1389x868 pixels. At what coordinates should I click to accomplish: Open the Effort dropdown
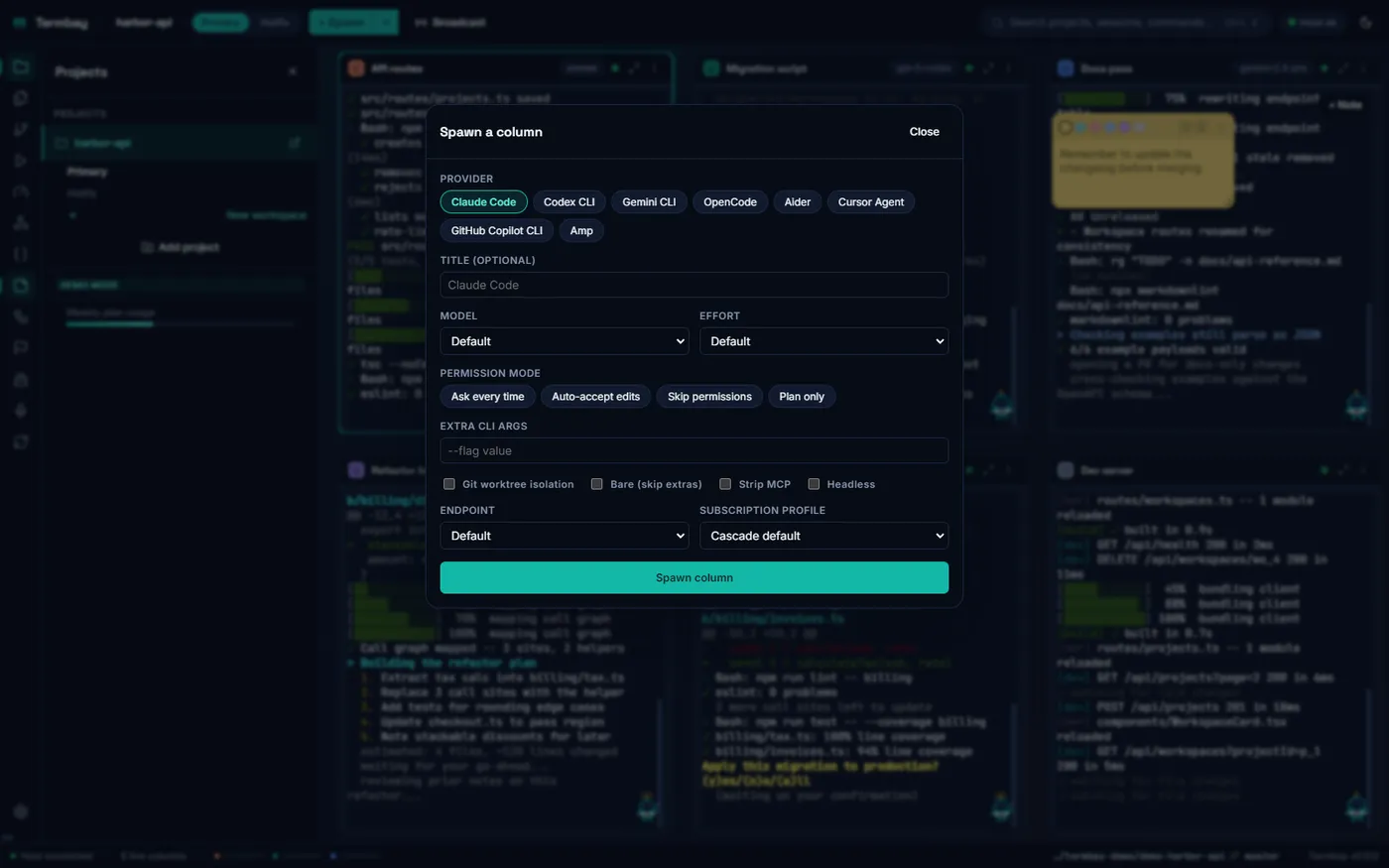(823, 341)
